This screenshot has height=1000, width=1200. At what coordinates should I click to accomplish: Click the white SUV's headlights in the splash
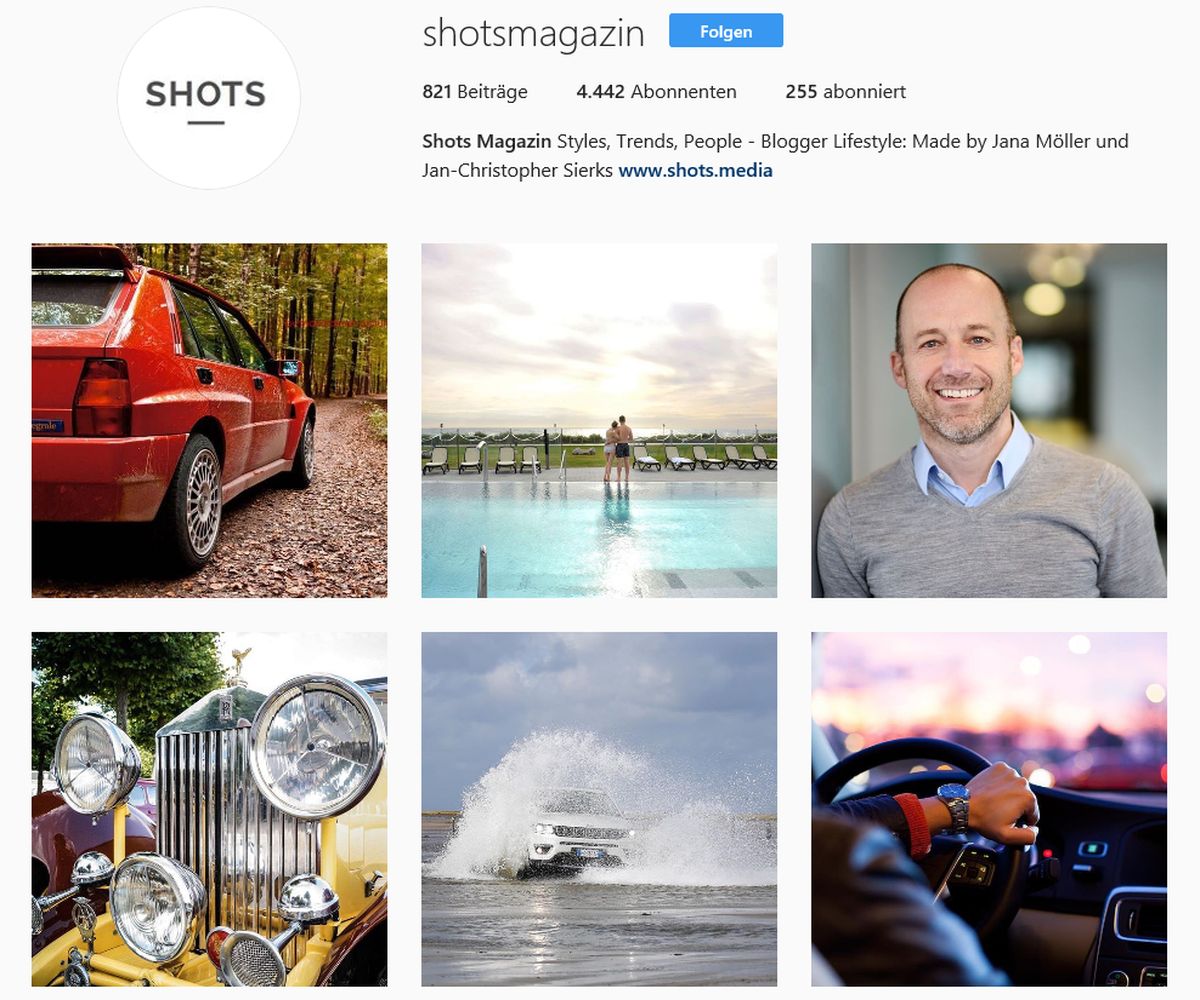(583, 832)
